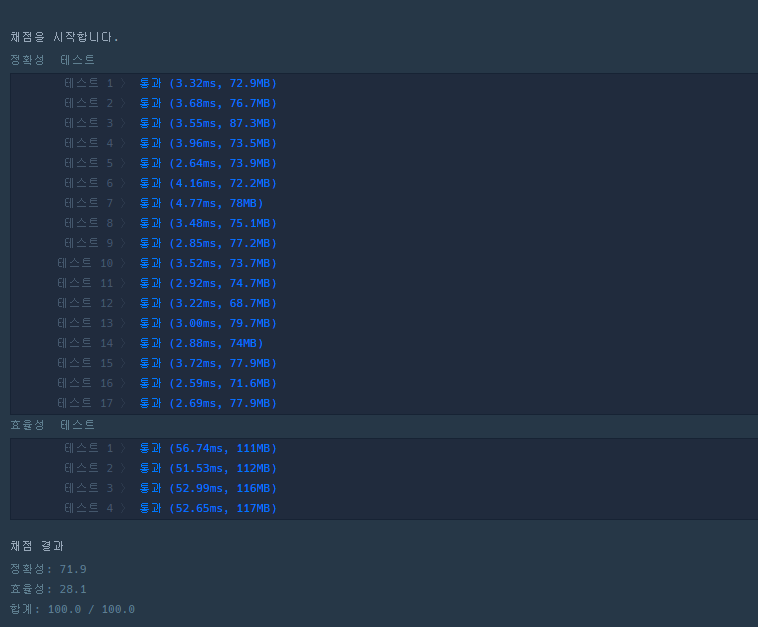Select the '효율성: 28.1' score line
The image size is (758, 627).
[x=48, y=589]
